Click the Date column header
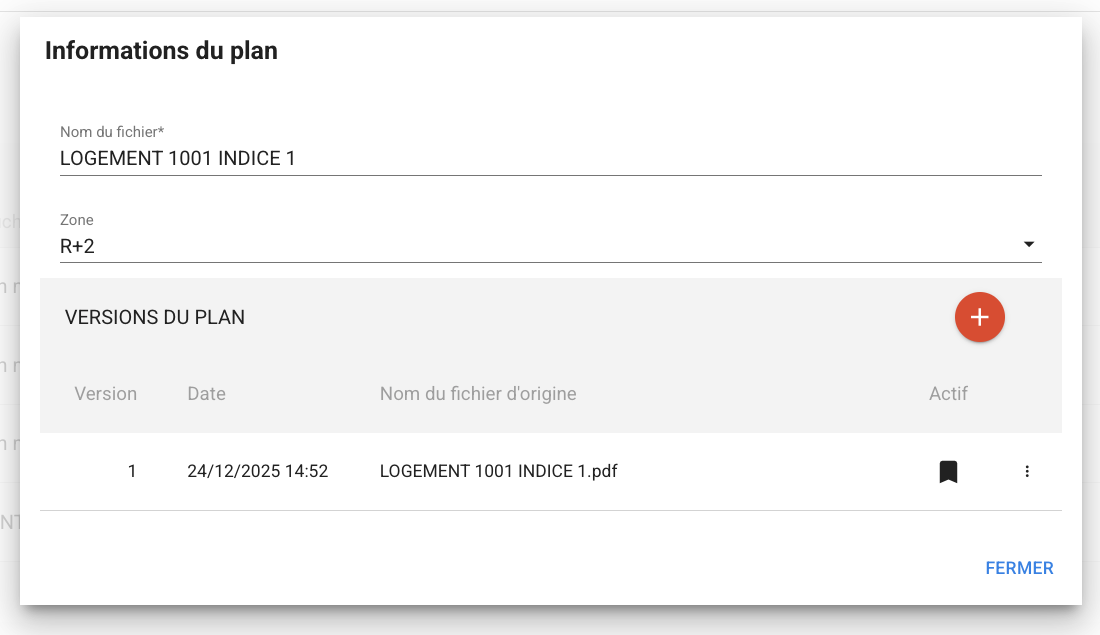This screenshot has width=1100, height=635. point(206,394)
